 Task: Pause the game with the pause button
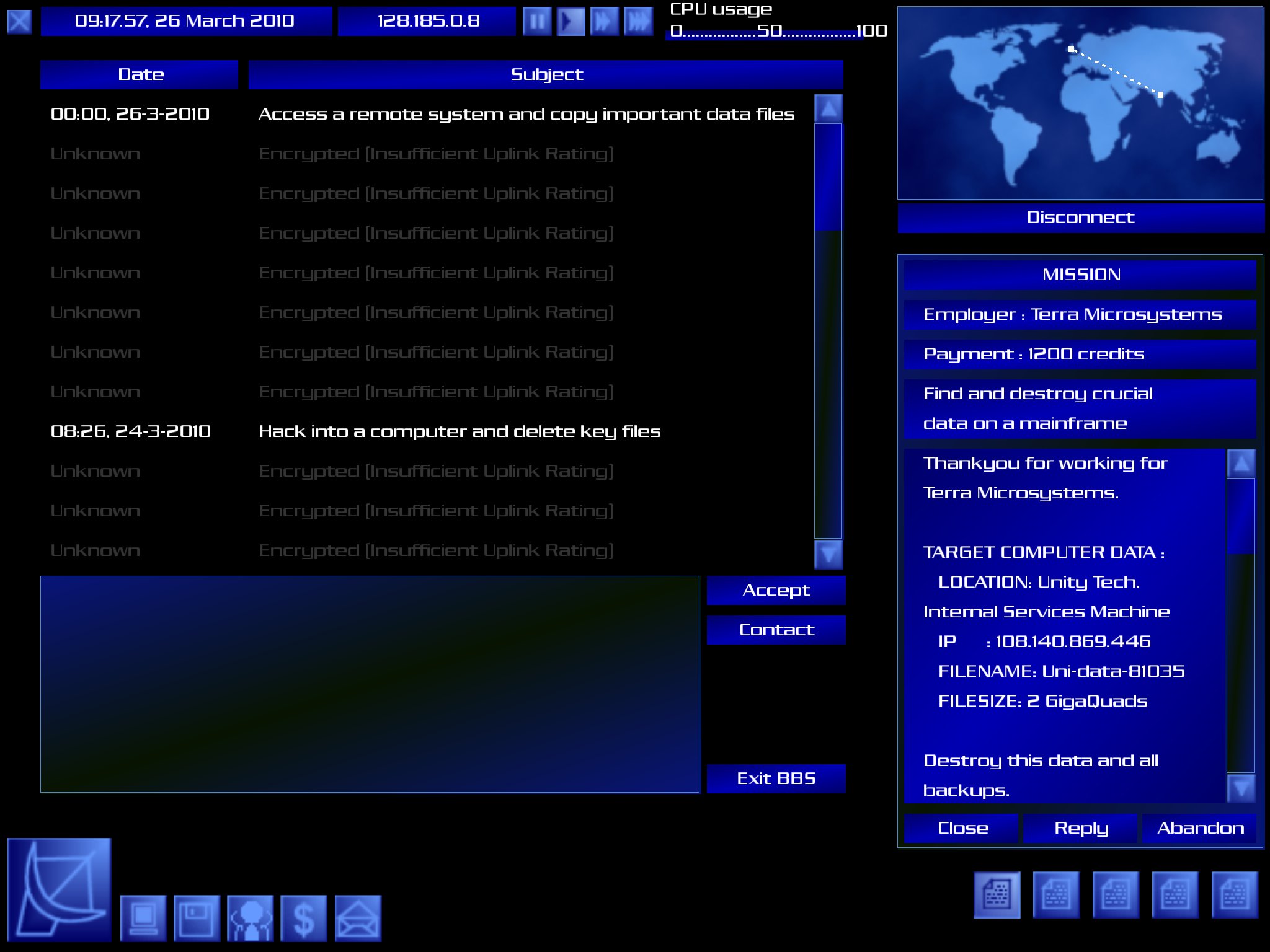537,22
